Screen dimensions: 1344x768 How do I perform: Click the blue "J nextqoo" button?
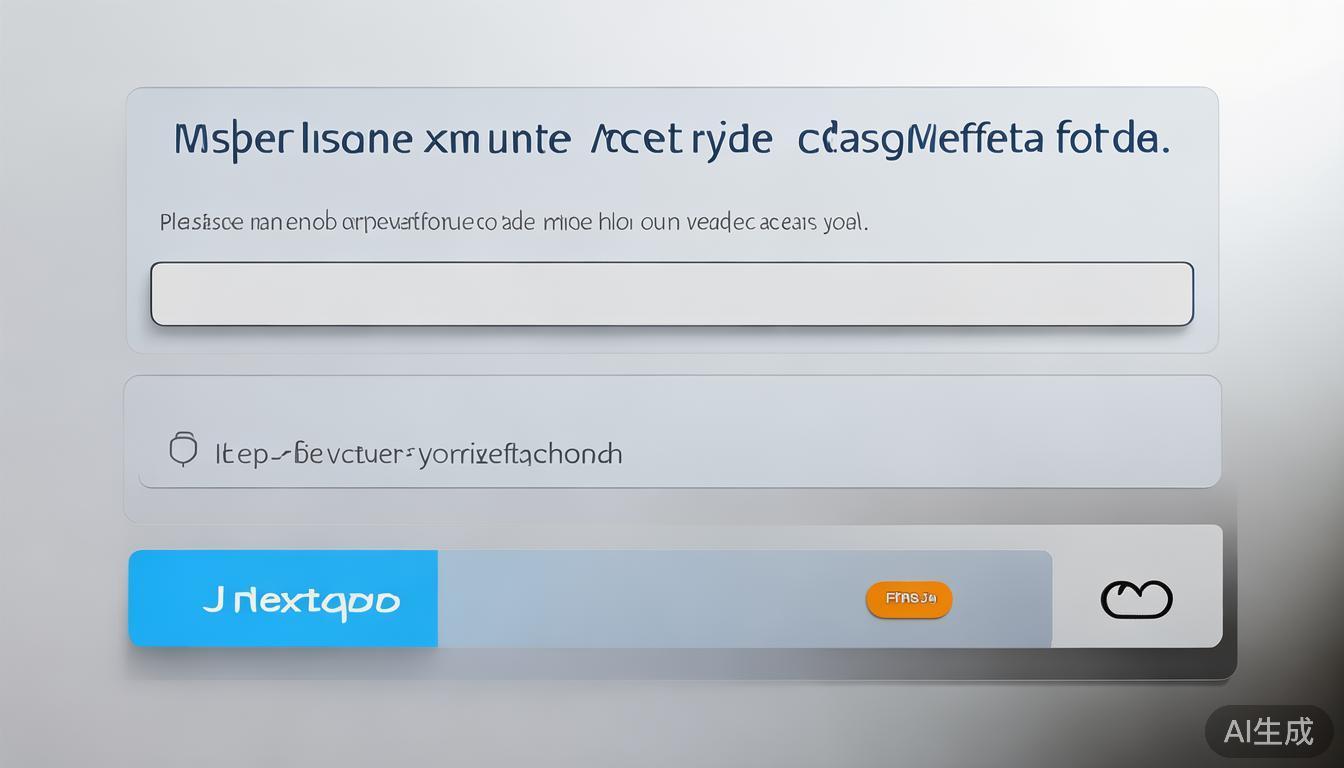283,598
